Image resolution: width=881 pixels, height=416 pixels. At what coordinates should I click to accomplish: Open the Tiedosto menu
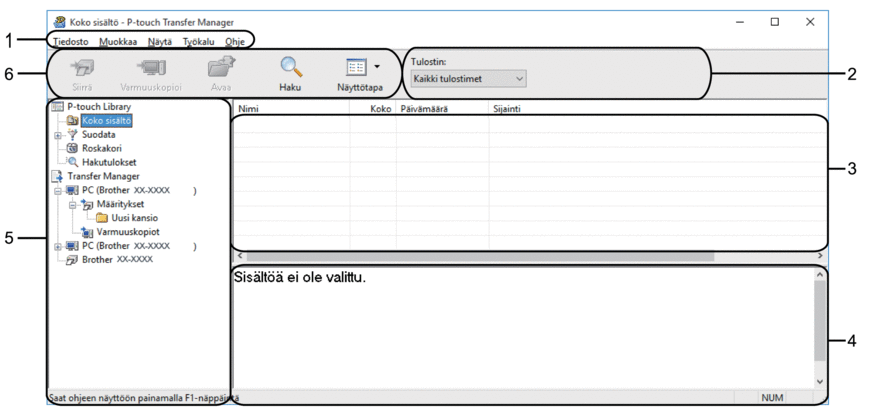(70, 42)
